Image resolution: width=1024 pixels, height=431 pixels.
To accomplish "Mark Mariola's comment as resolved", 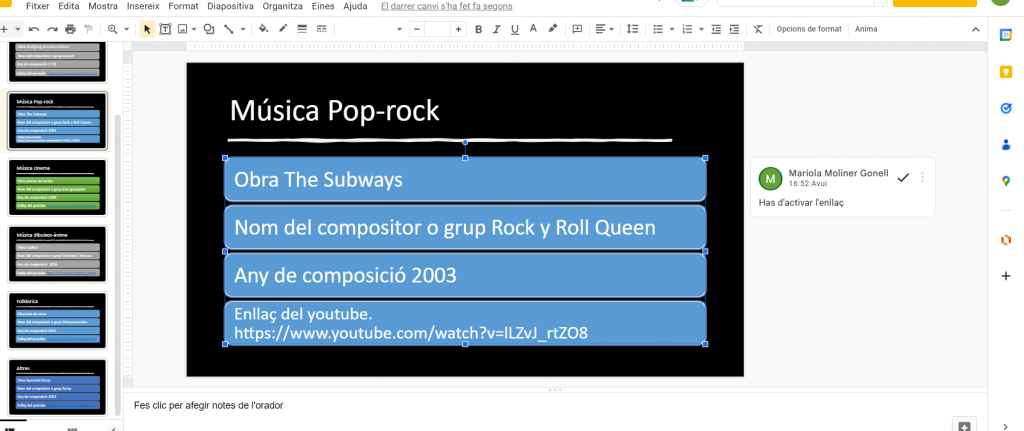I will (x=903, y=177).
